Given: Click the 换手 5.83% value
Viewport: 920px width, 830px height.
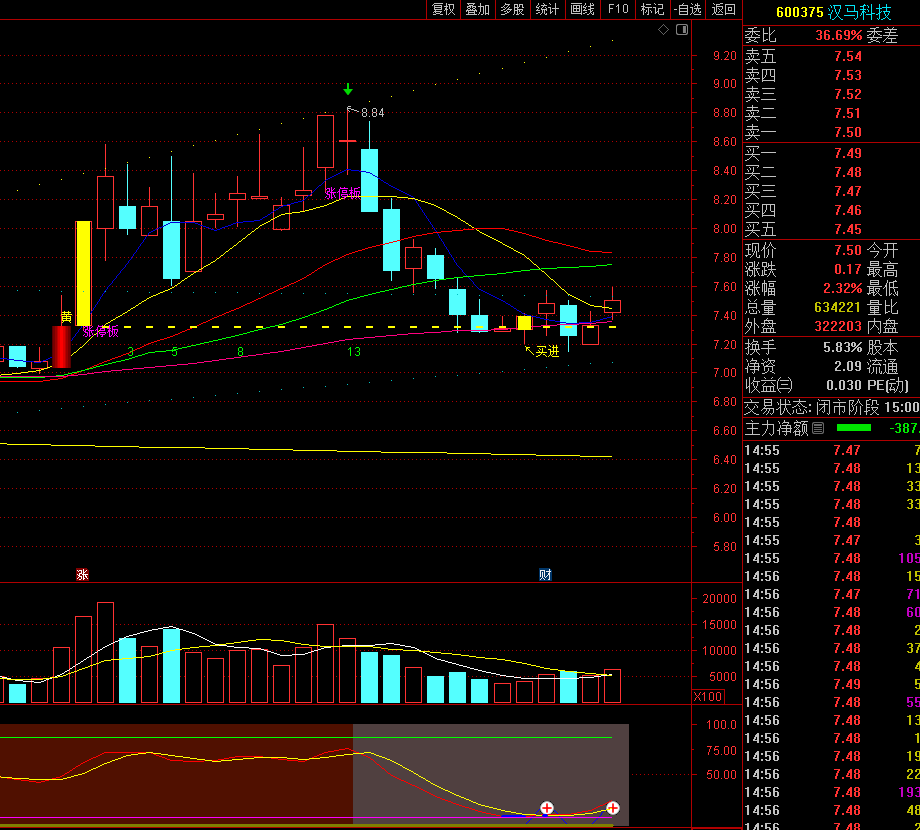Looking at the screenshot, I should [x=843, y=347].
